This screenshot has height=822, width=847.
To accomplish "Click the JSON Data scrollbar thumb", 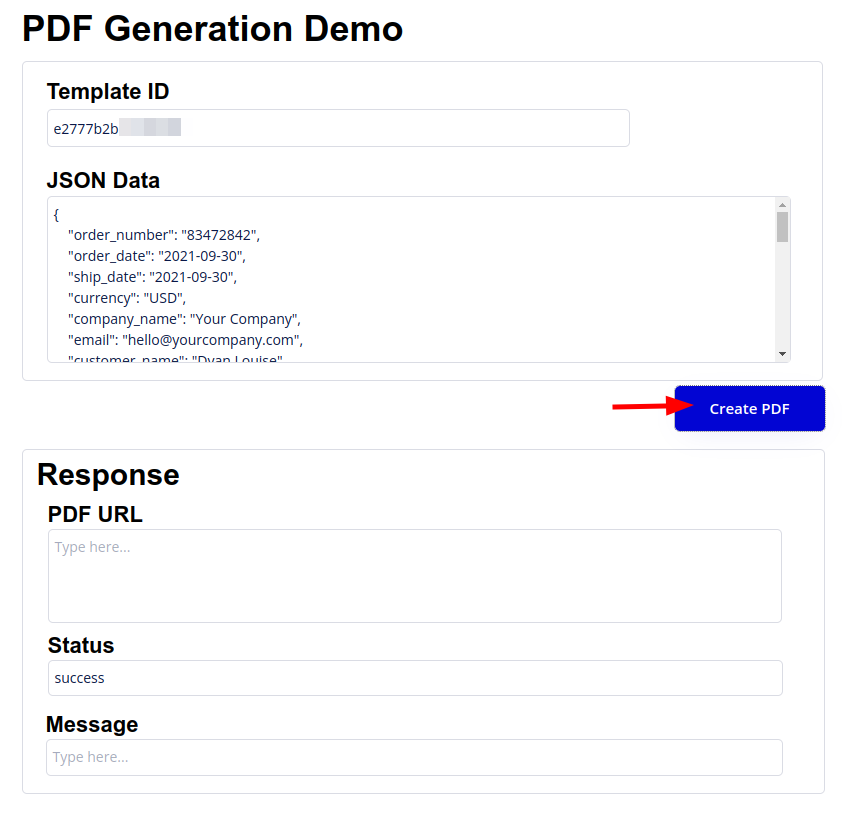I will (x=782, y=227).
